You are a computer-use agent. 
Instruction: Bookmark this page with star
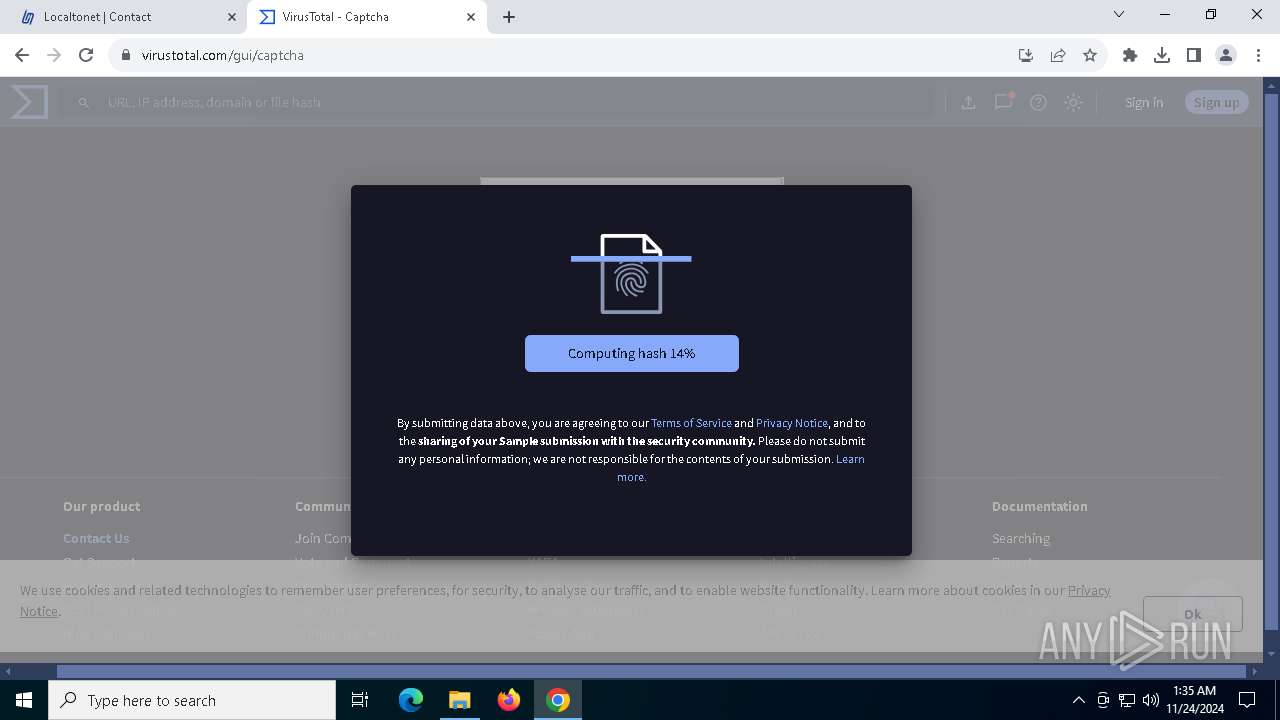coord(1090,55)
